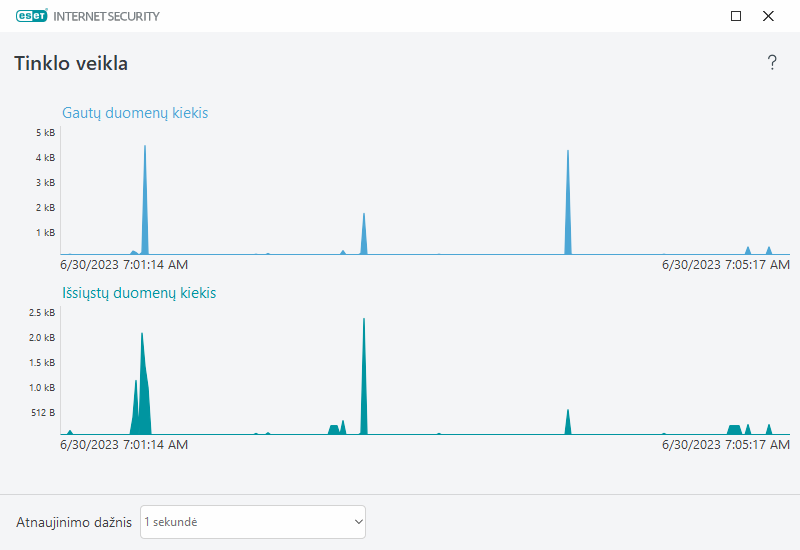
Task: Click the Gautų duomenų kiekis chart title
Action: (135, 113)
